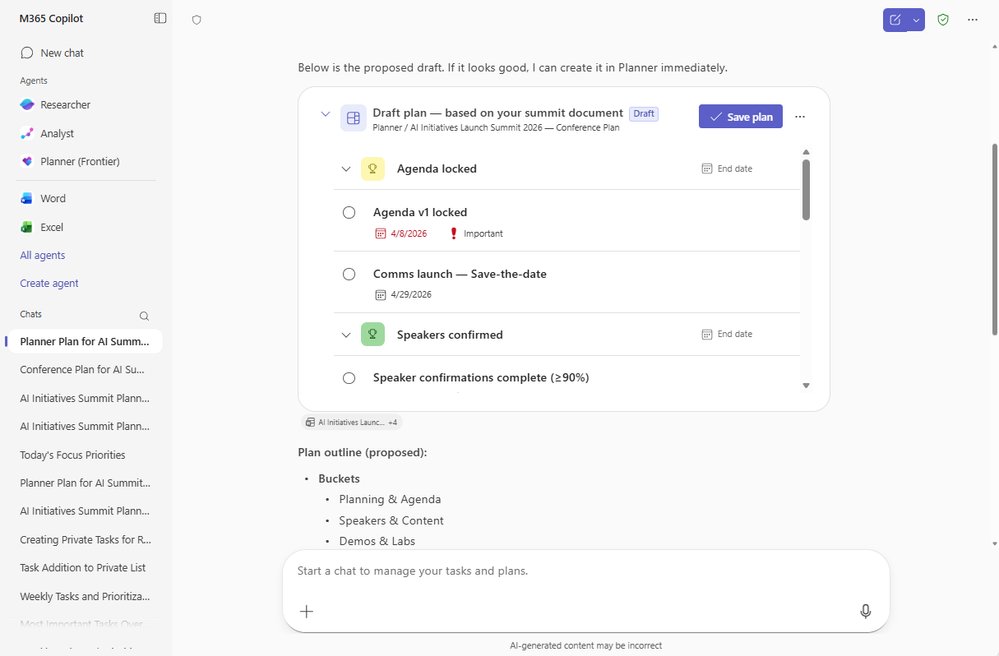The width and height of the screenshot is (999, 656).
Task: Collapse the Agenda locked section
Action: click(345, 168)
